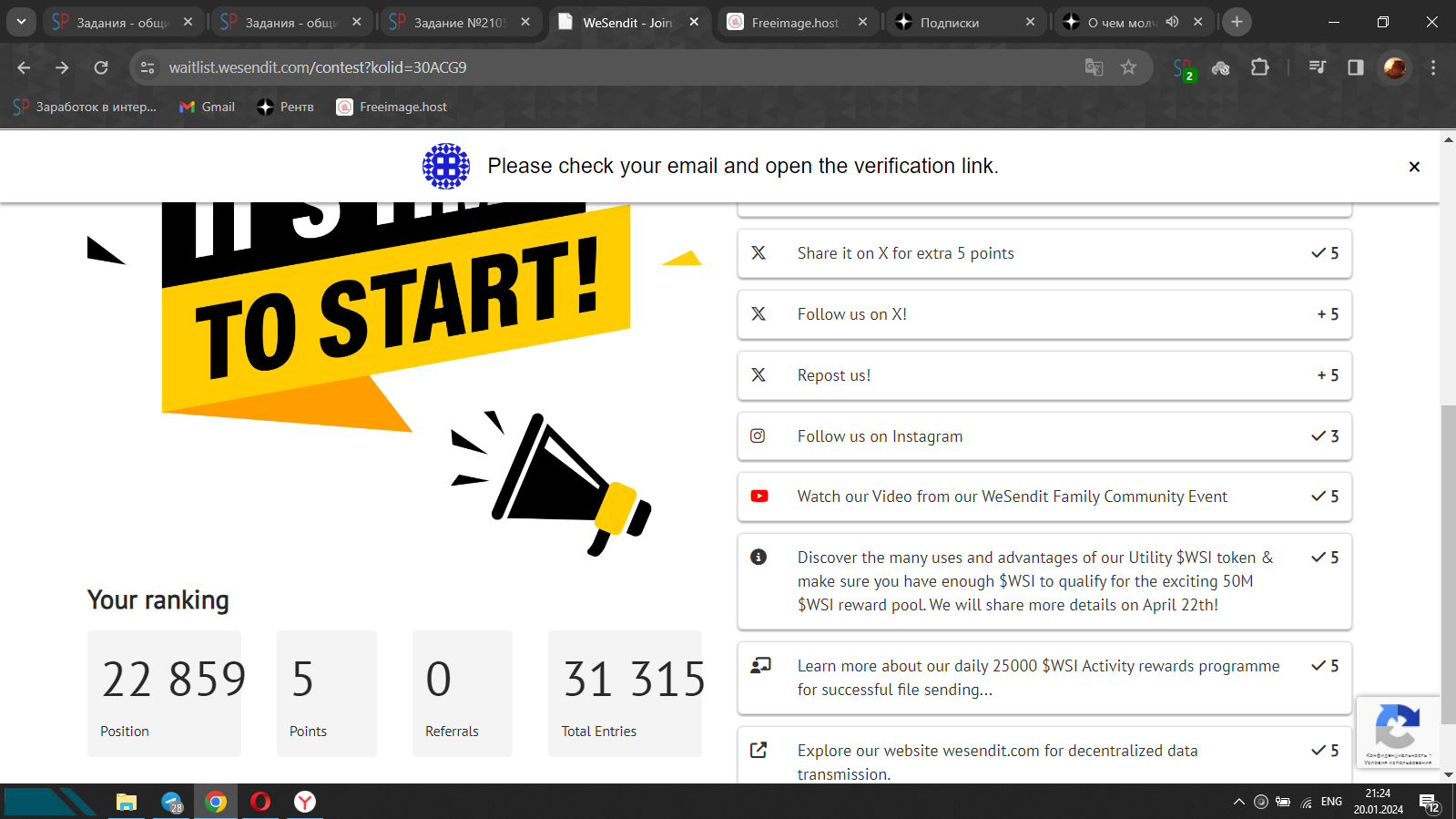Open the SP extension with badge 2
Screen dimensions: 1456x819
click(1184, 68)
